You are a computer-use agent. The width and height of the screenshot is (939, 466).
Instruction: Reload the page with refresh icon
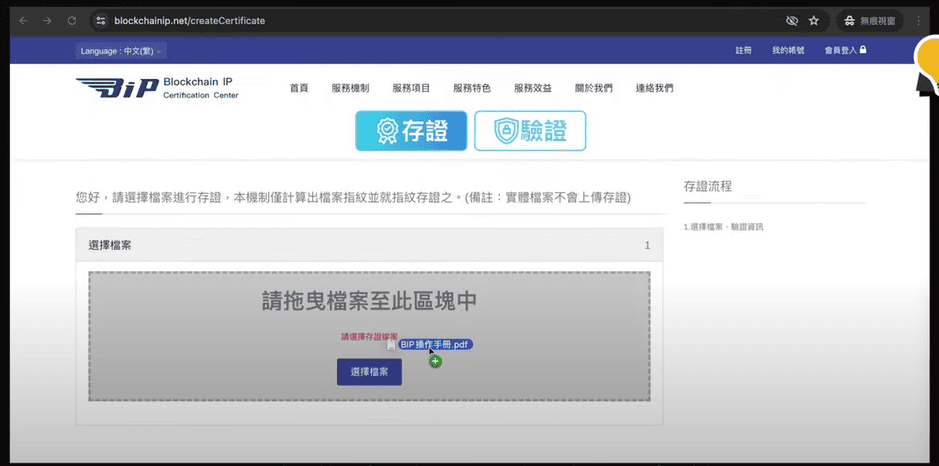coord(72,20)
